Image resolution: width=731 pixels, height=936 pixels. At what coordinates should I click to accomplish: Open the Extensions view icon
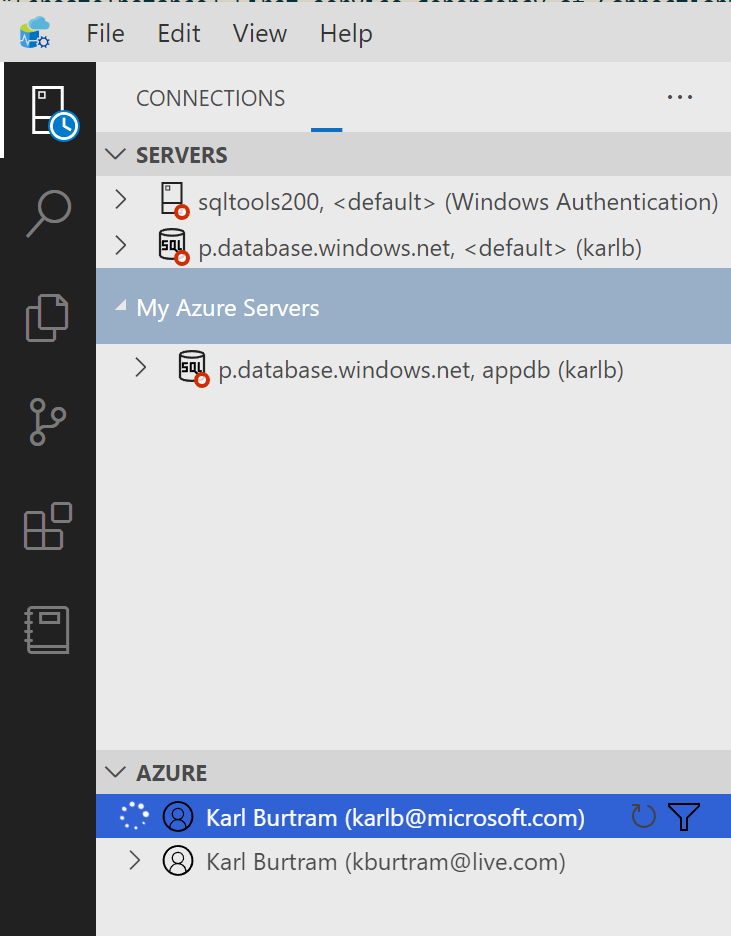(x=48, y=526)
